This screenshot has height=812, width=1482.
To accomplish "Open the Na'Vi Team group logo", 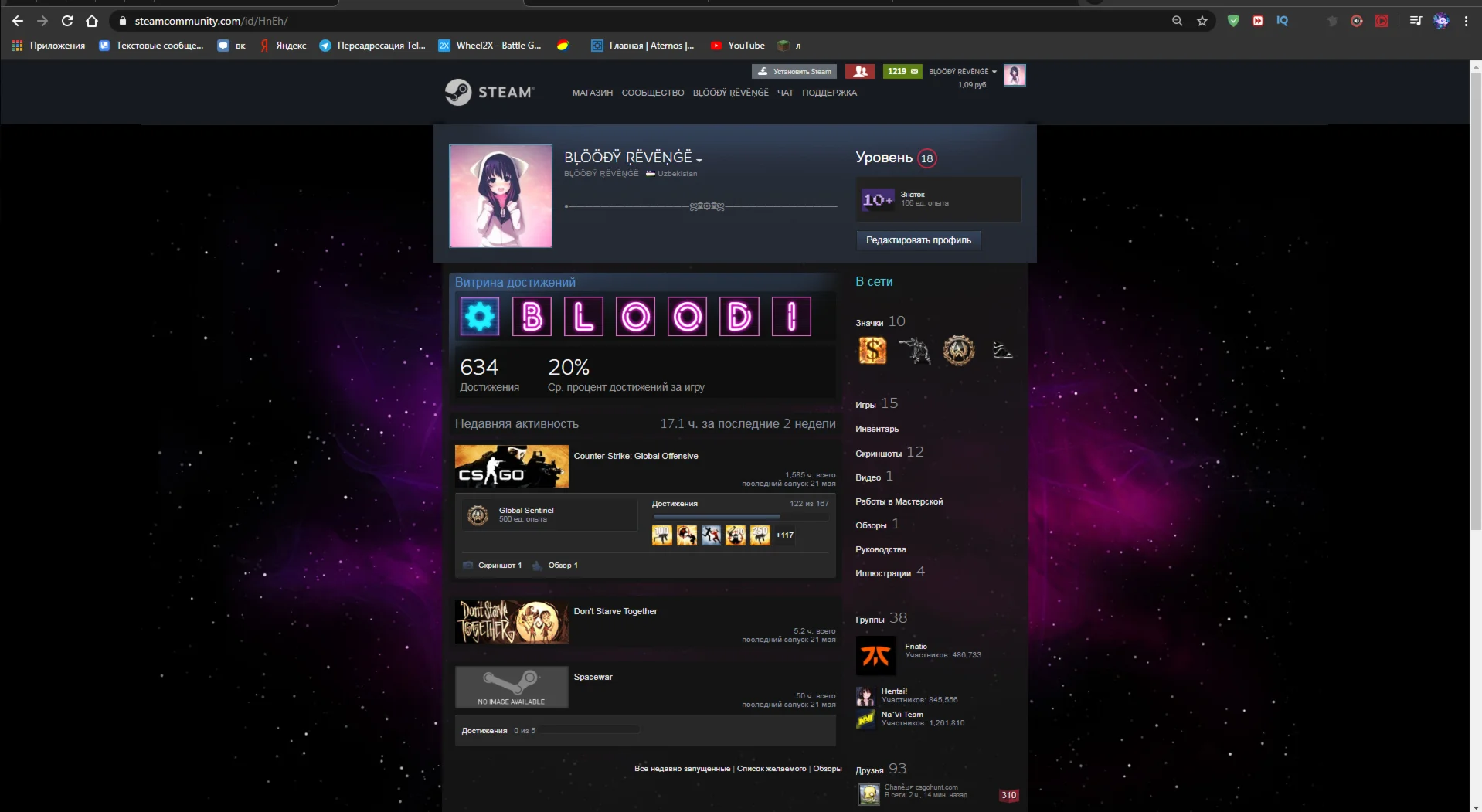I will click(865, 719).
